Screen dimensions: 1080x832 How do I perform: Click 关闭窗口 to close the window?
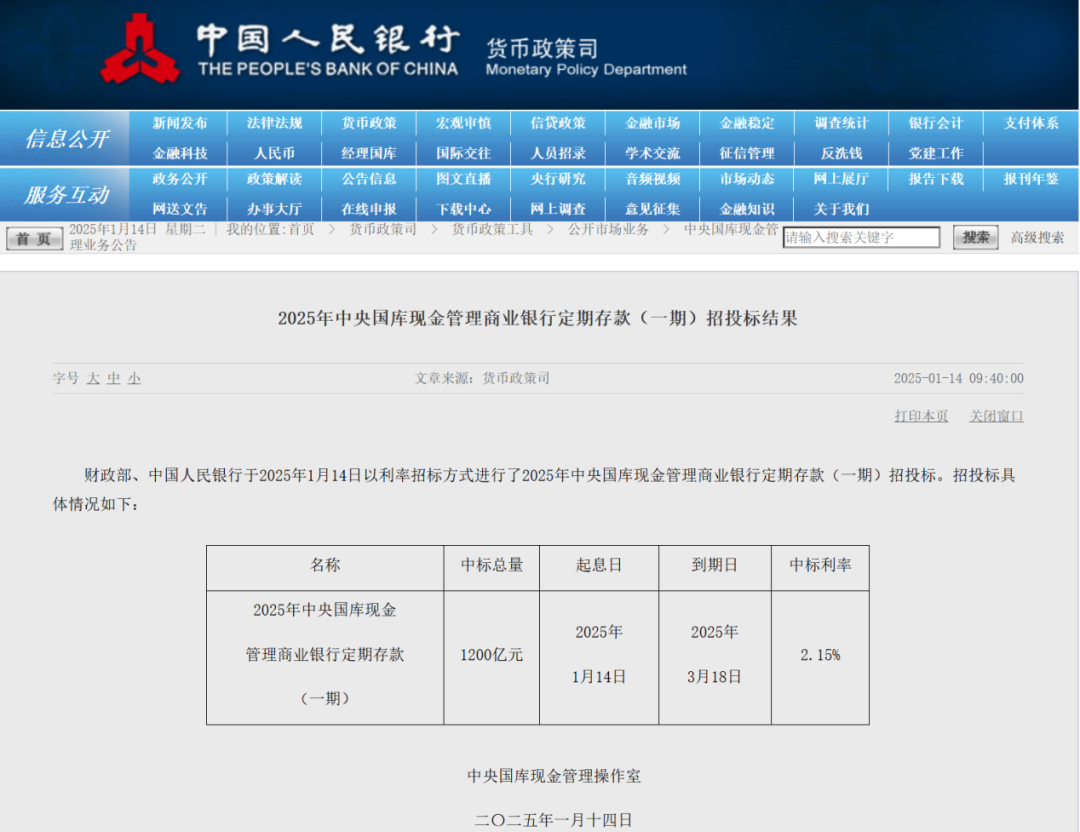click(x=996, y=416)
